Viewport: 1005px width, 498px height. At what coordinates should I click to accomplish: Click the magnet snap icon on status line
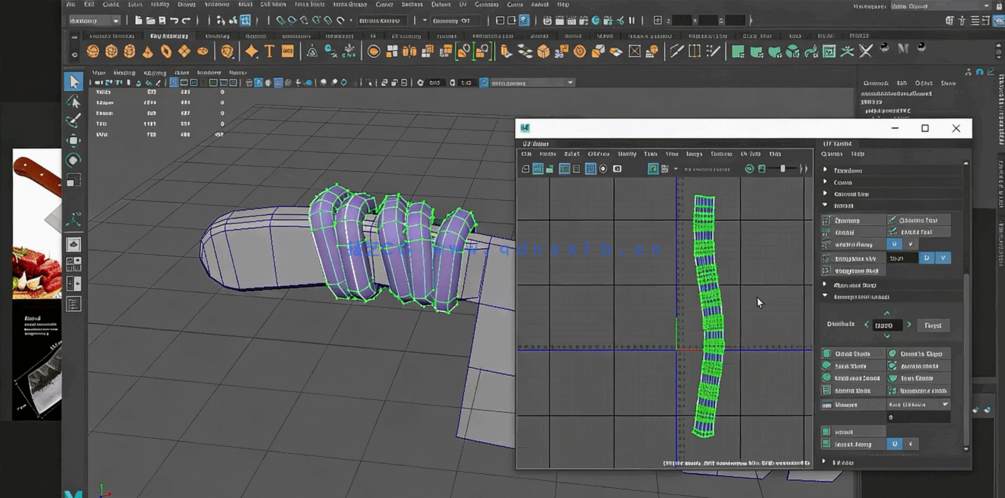340,21
